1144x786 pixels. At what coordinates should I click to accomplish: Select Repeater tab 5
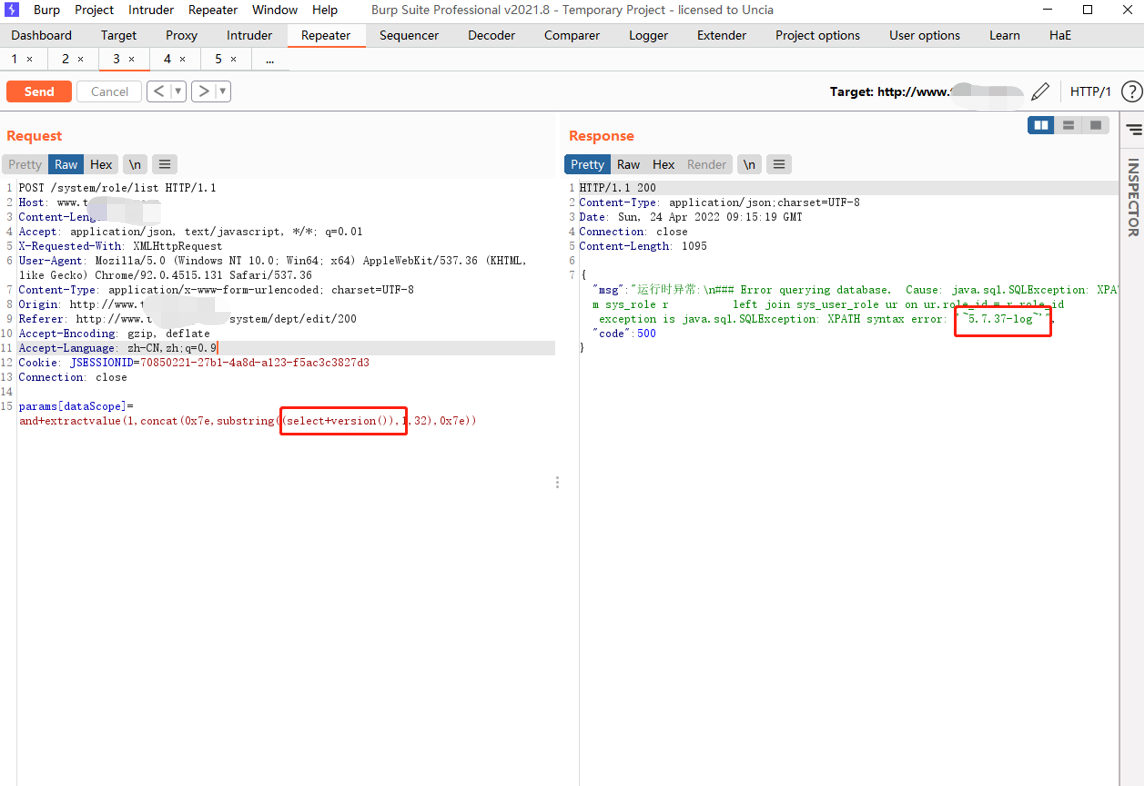pos(218,59)
